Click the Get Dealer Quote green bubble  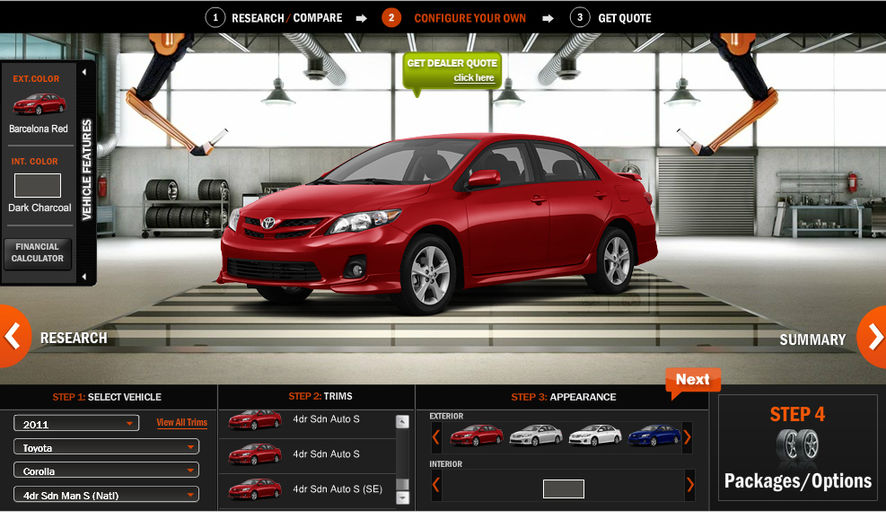coord(451,71)
